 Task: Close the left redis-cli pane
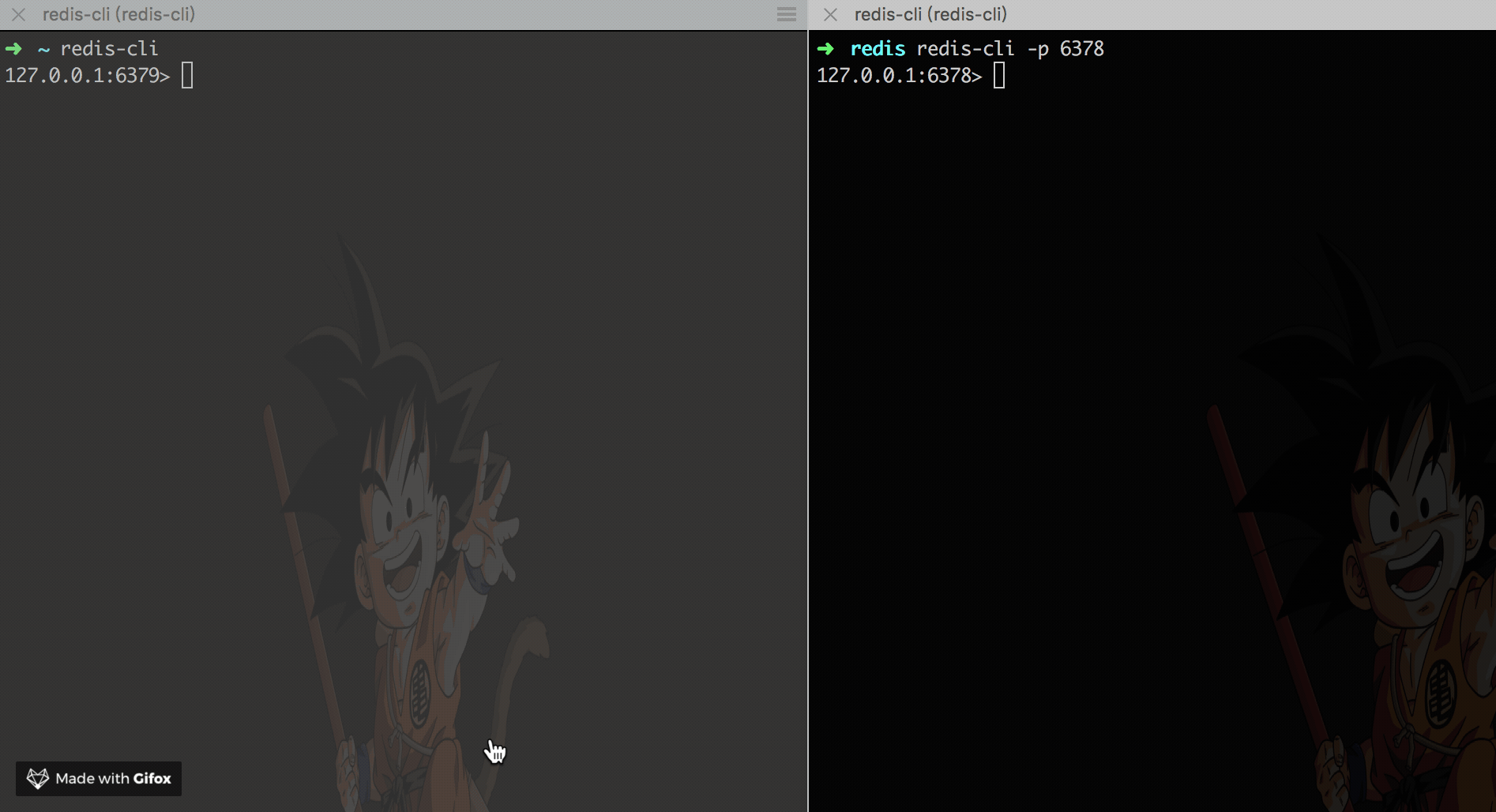coord(18,15)
